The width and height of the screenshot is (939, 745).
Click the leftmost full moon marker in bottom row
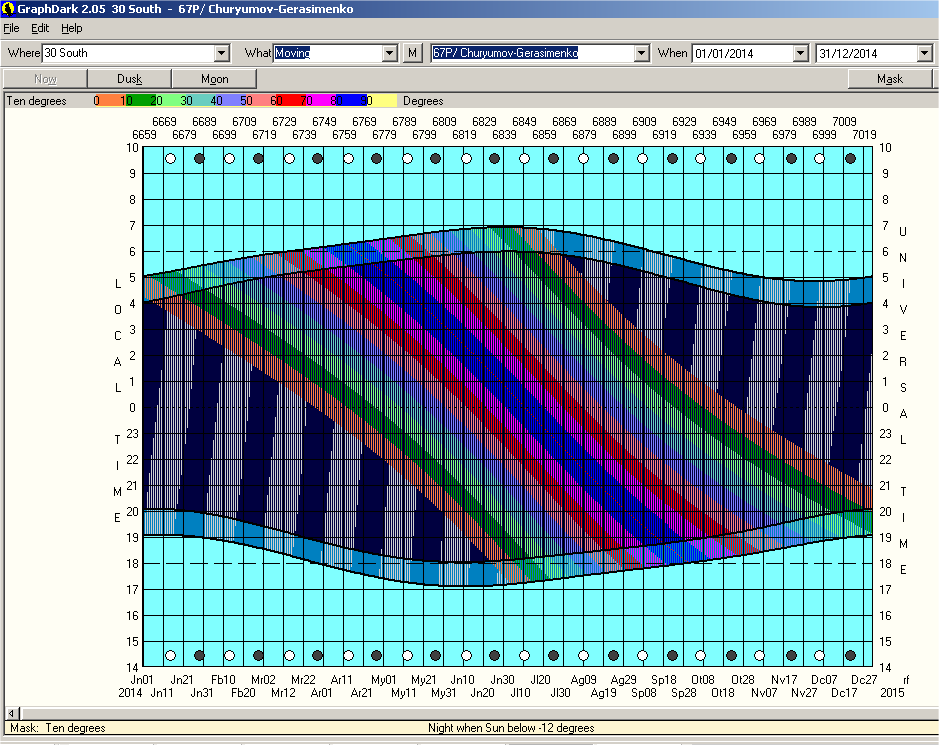tap(170, 656)
